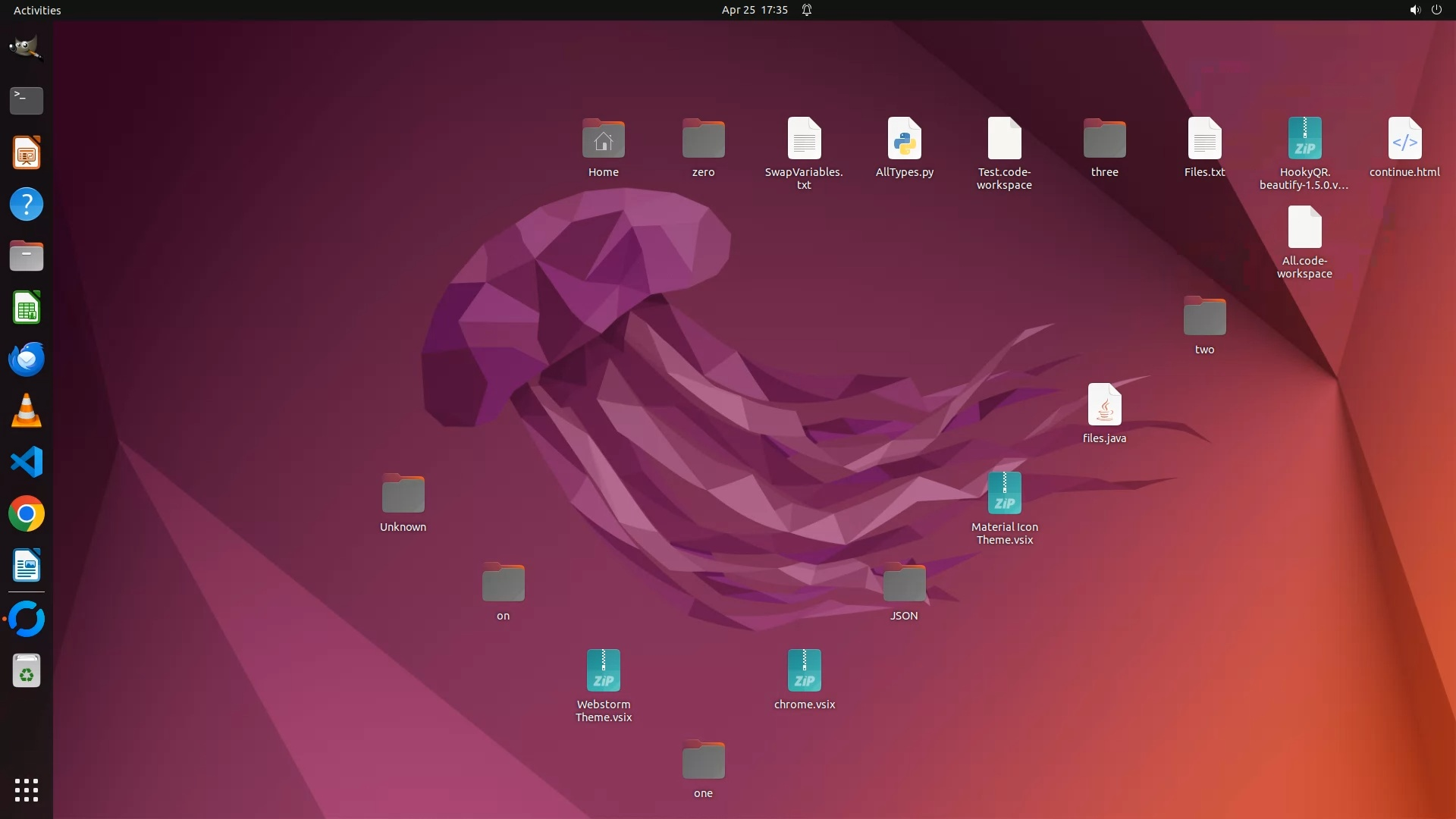Click the Activities button
The width and height of the screenshot is (1456, 819).
tap(37, 10)
